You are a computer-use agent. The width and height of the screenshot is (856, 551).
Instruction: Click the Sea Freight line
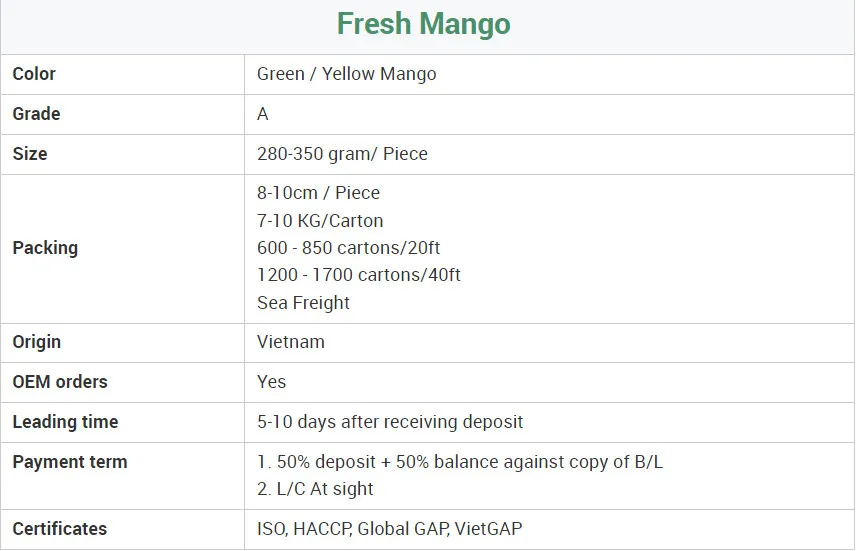click(303, 302)
